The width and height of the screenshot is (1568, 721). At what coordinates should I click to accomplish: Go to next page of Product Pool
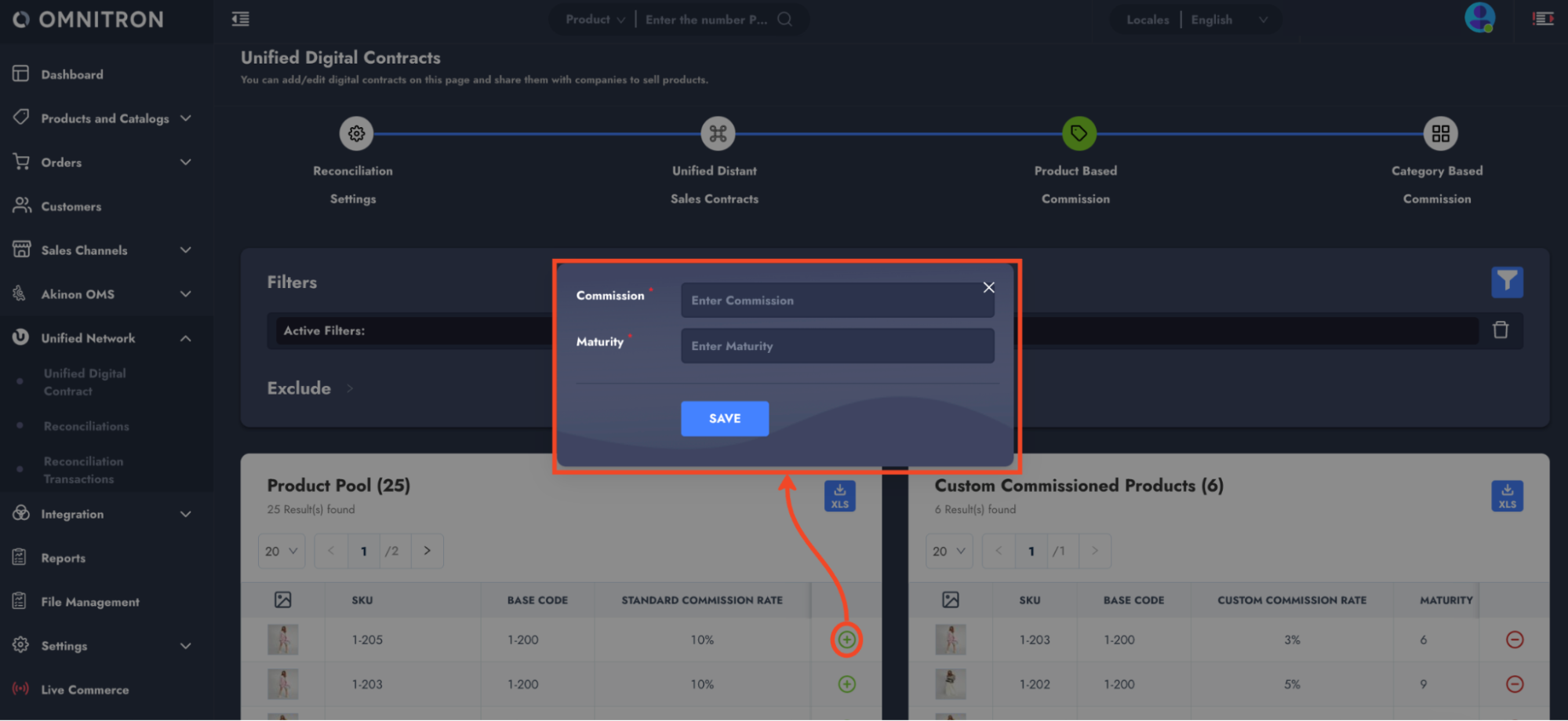click(427, 552)
